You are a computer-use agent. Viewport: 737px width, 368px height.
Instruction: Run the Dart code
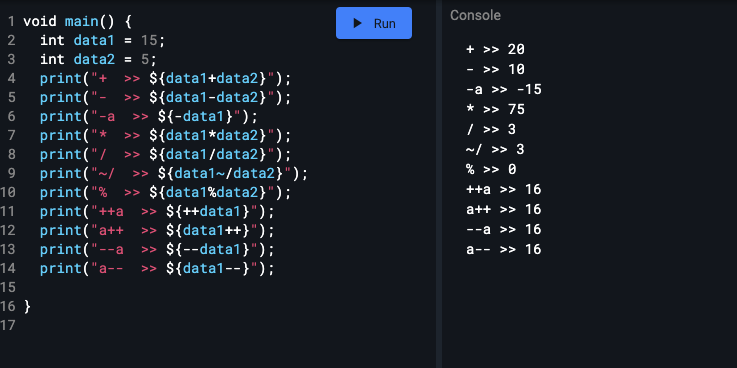[374, 23]
